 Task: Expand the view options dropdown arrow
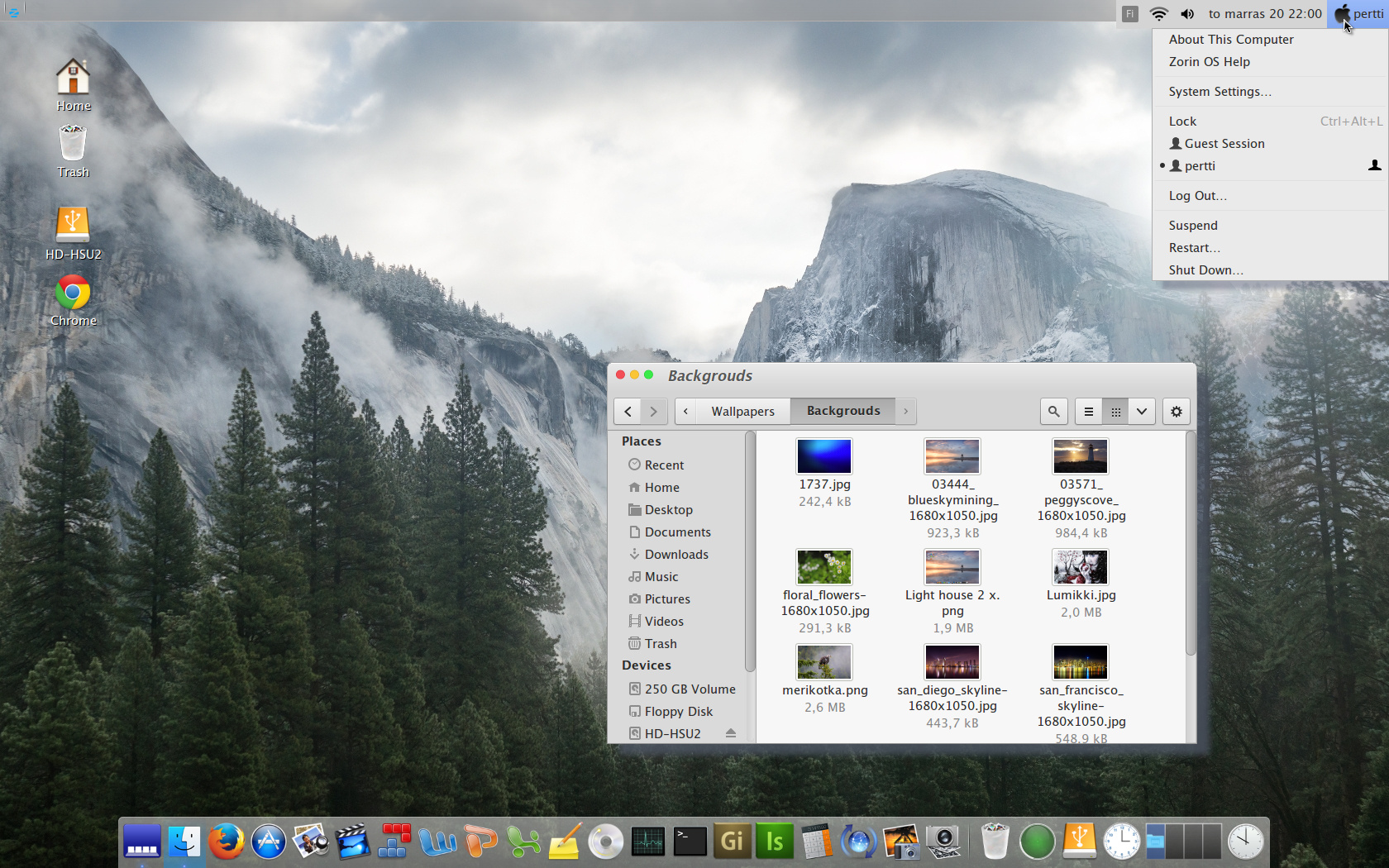tap(1142, 412)
